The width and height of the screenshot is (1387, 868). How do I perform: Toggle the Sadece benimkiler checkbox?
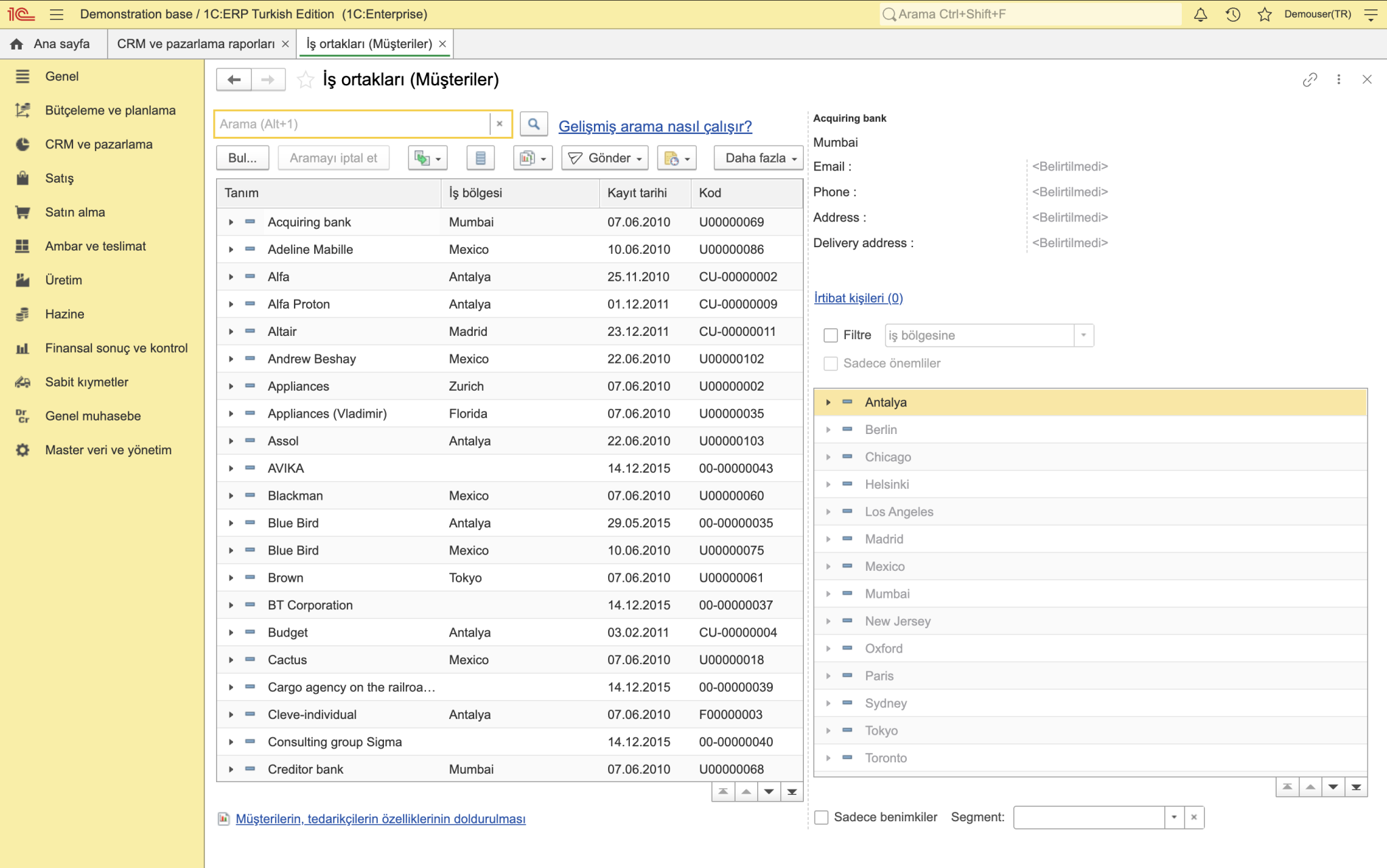821,817
